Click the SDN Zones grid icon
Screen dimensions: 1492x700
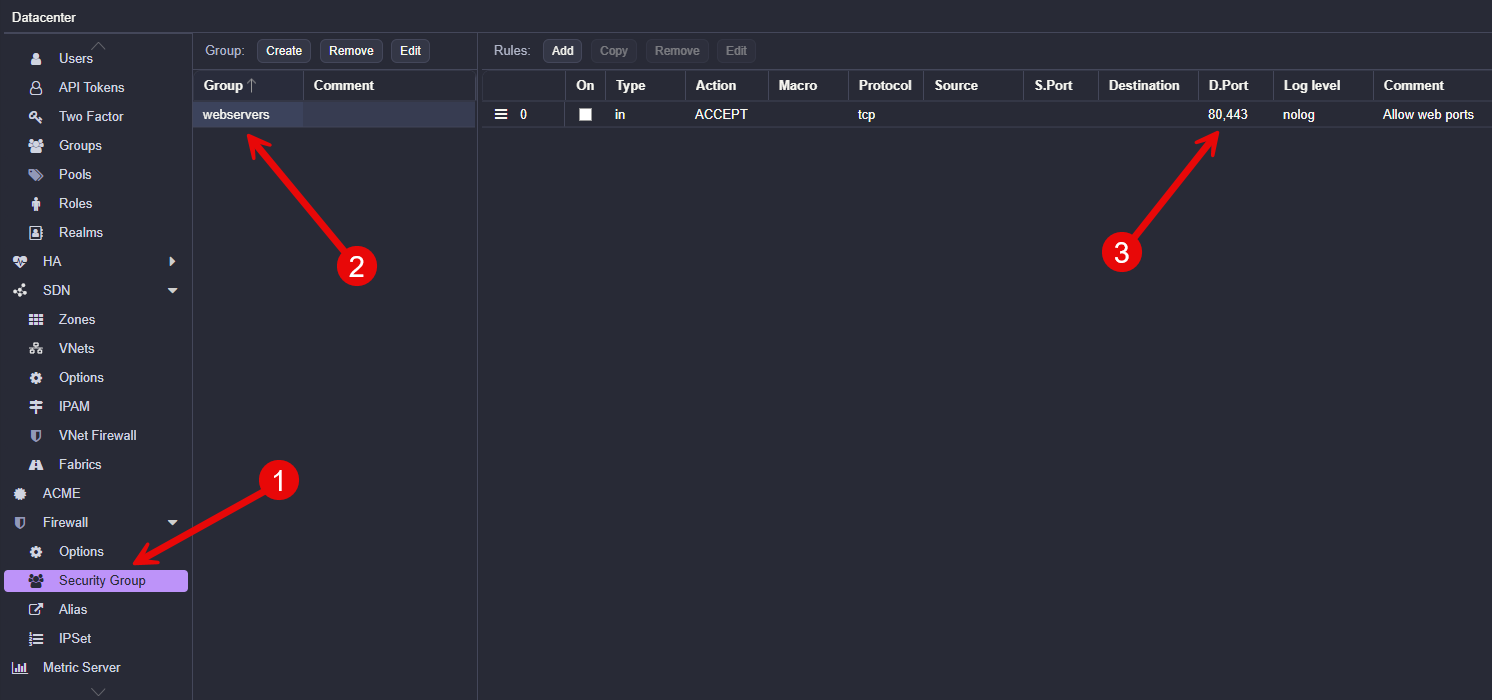[x=36, y=320]
